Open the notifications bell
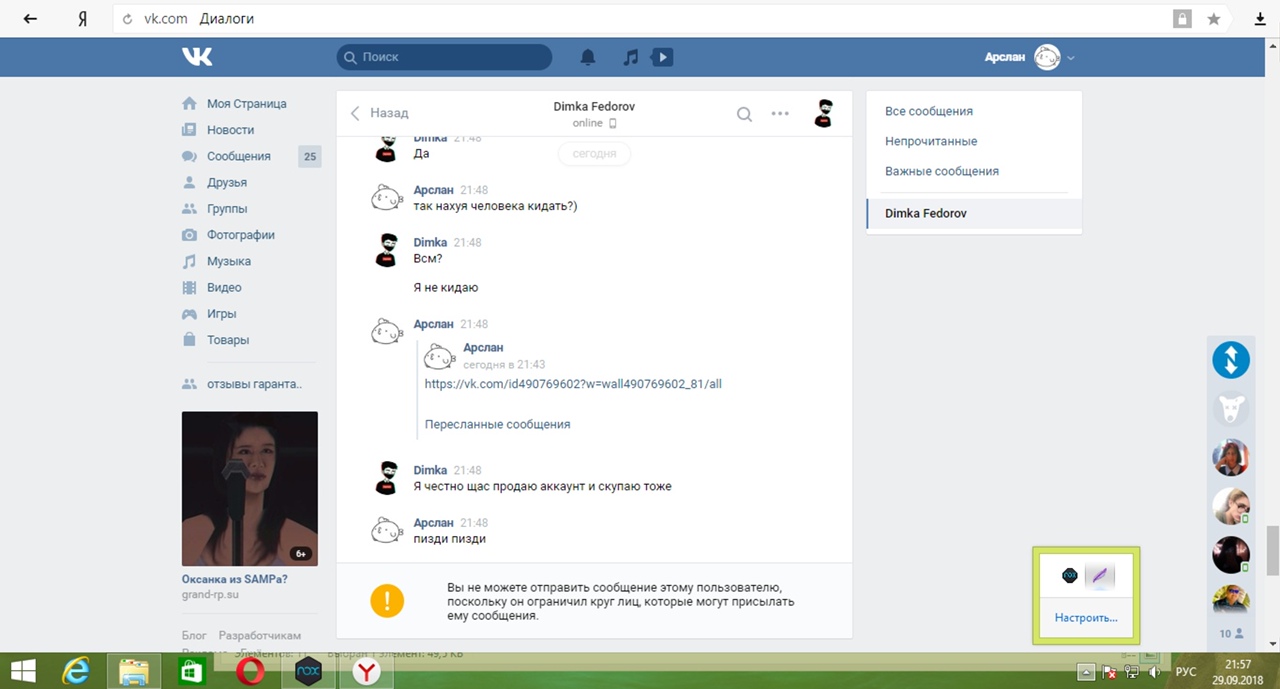The image size is (1280, 689). (588, 57)
